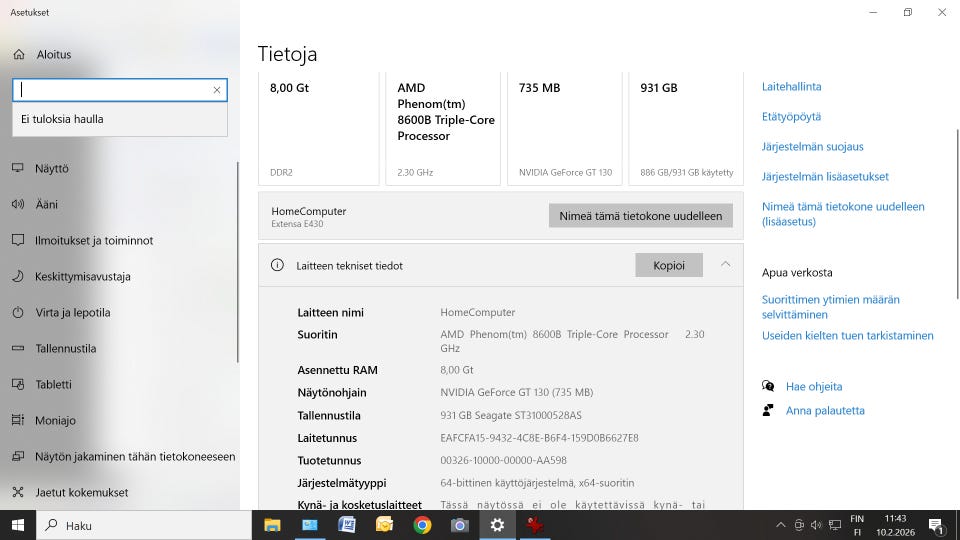Click the Moniajo icon in sidebar
The image size is (960, 540).
pyautogui.click(x=18, y=420)
